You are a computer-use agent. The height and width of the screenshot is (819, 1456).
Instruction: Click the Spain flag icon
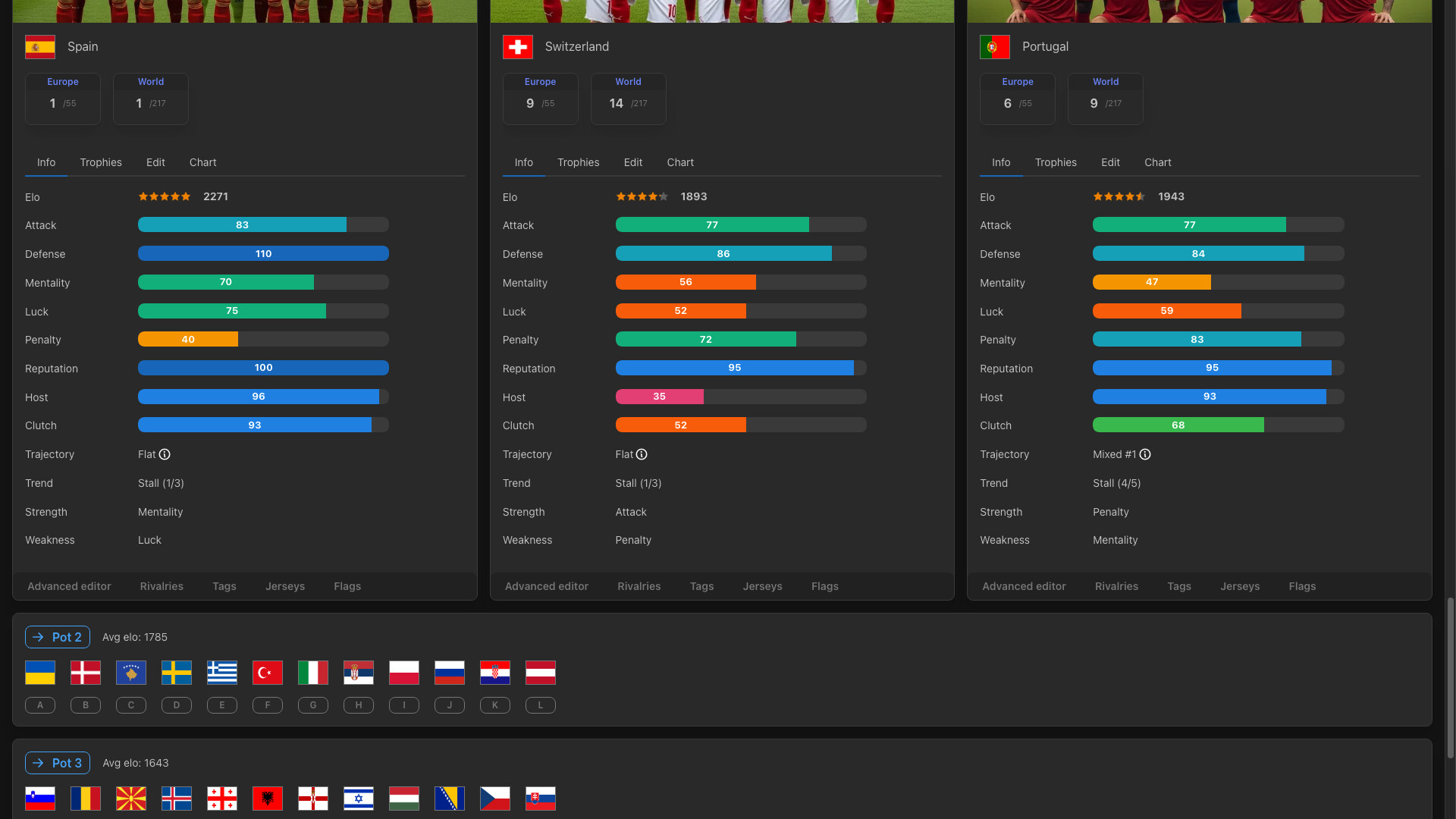40,47
